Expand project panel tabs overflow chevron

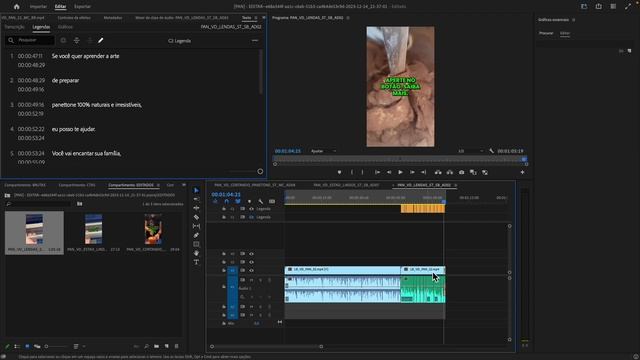click(184, 185)
